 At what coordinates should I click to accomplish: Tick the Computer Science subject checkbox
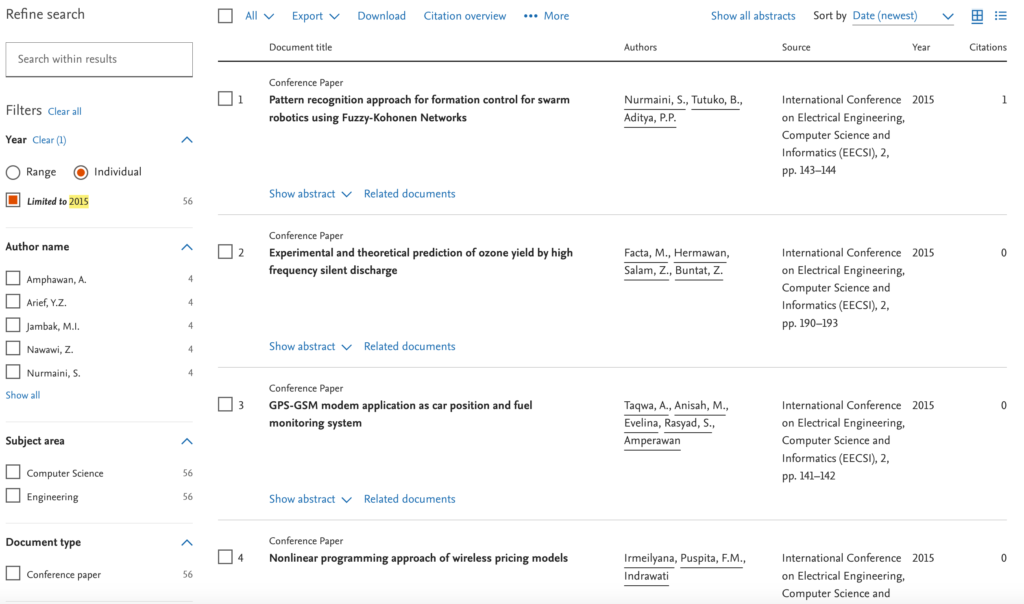click(x=13, y=473)
